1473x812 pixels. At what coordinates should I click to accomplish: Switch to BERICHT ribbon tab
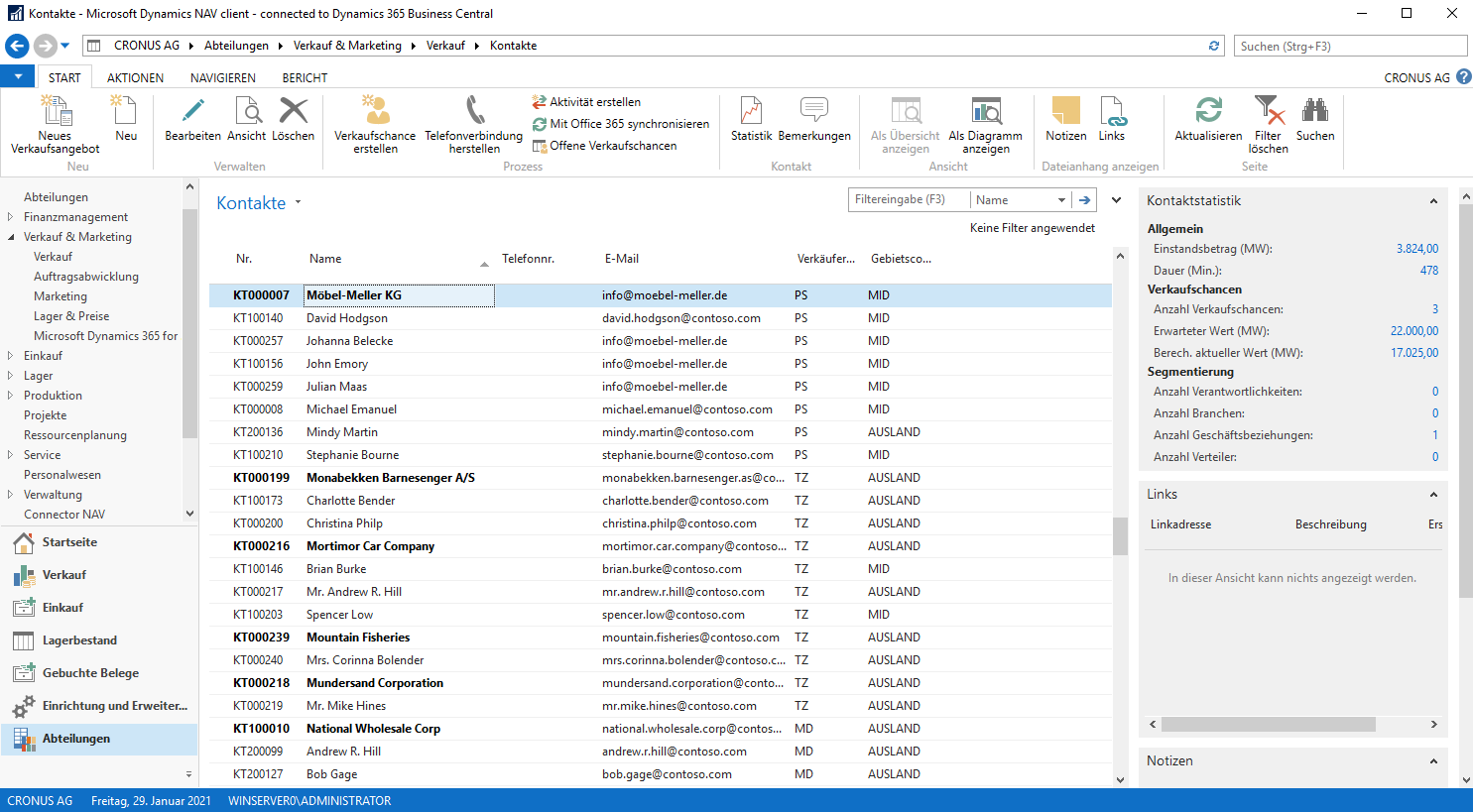tap(305, 77)
